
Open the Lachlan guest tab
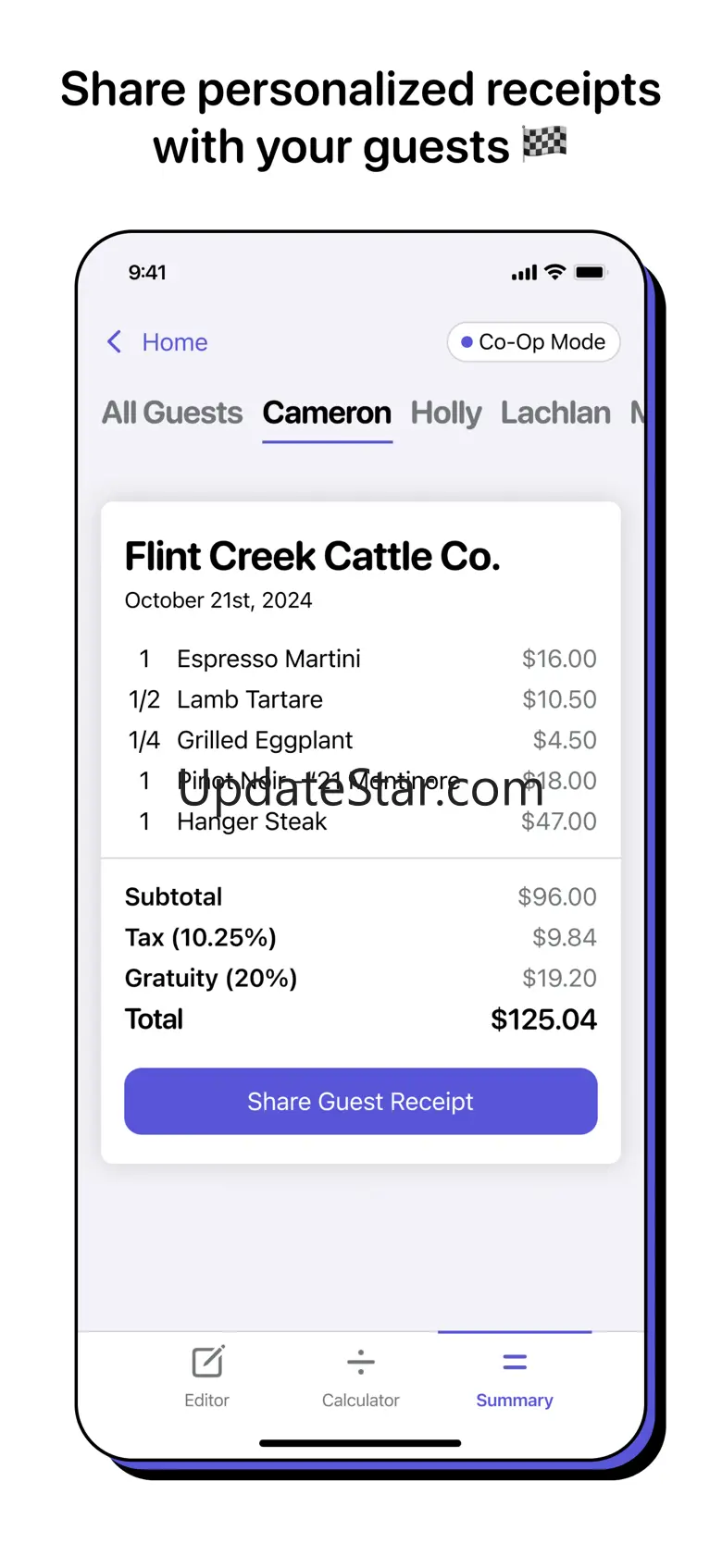(555, 413)
